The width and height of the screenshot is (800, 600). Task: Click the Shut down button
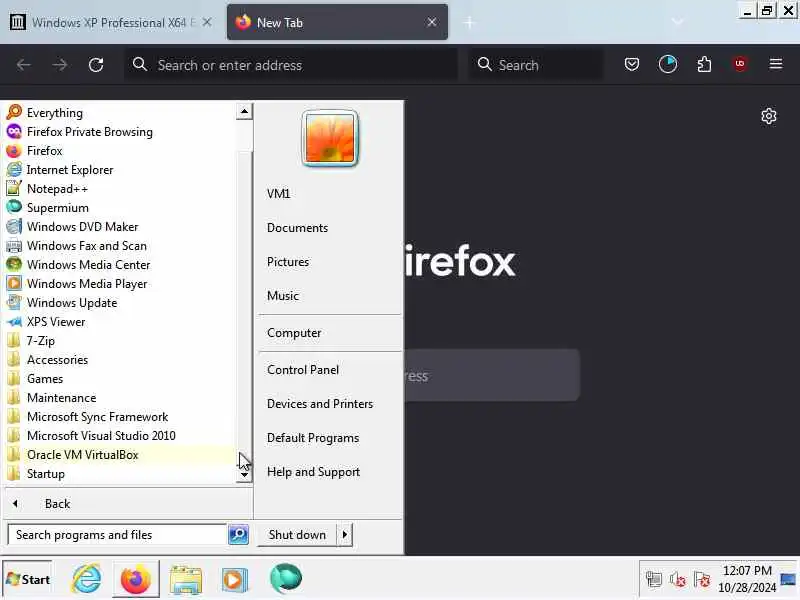click(x=297, y=535)
